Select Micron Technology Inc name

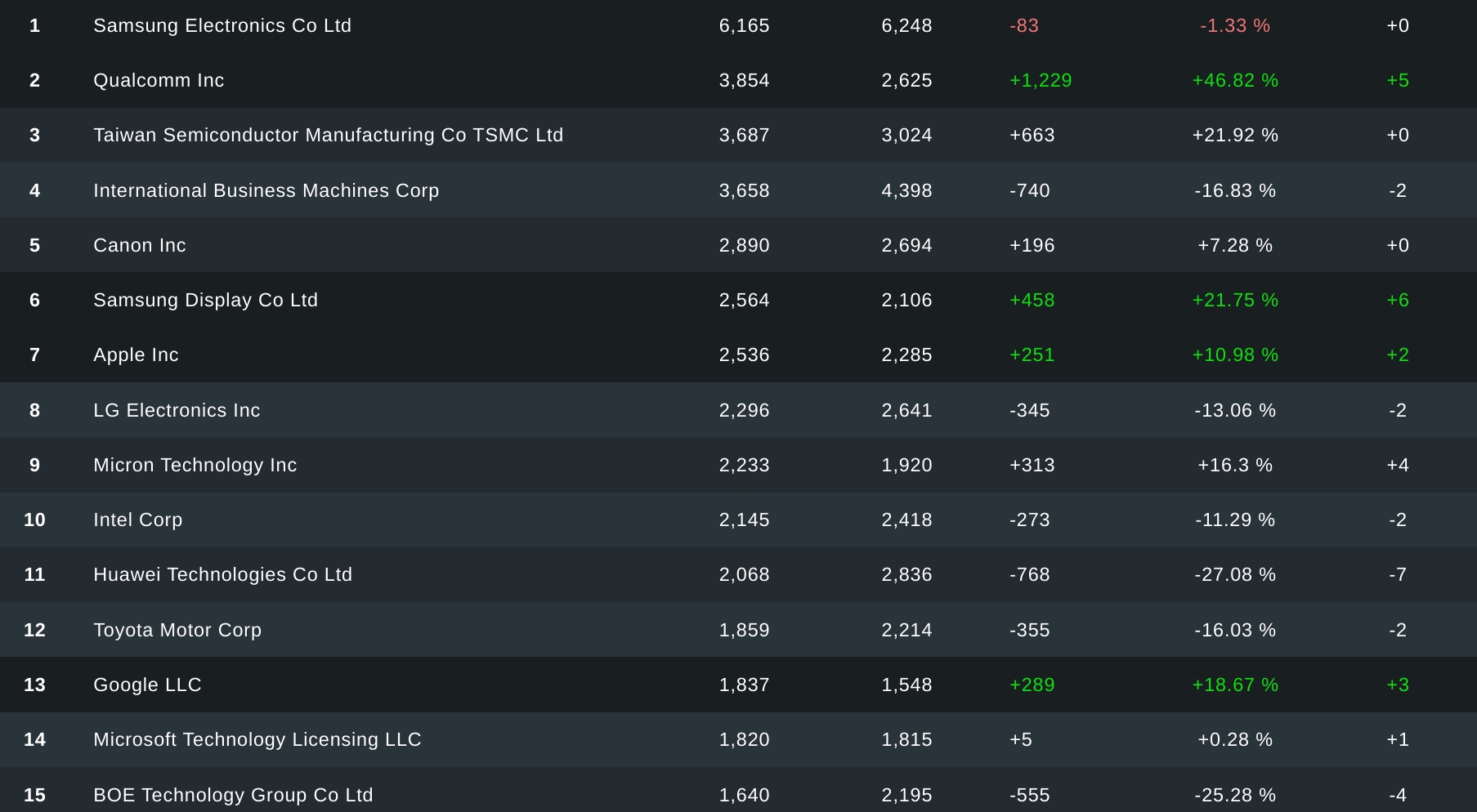tap(195, 465)
